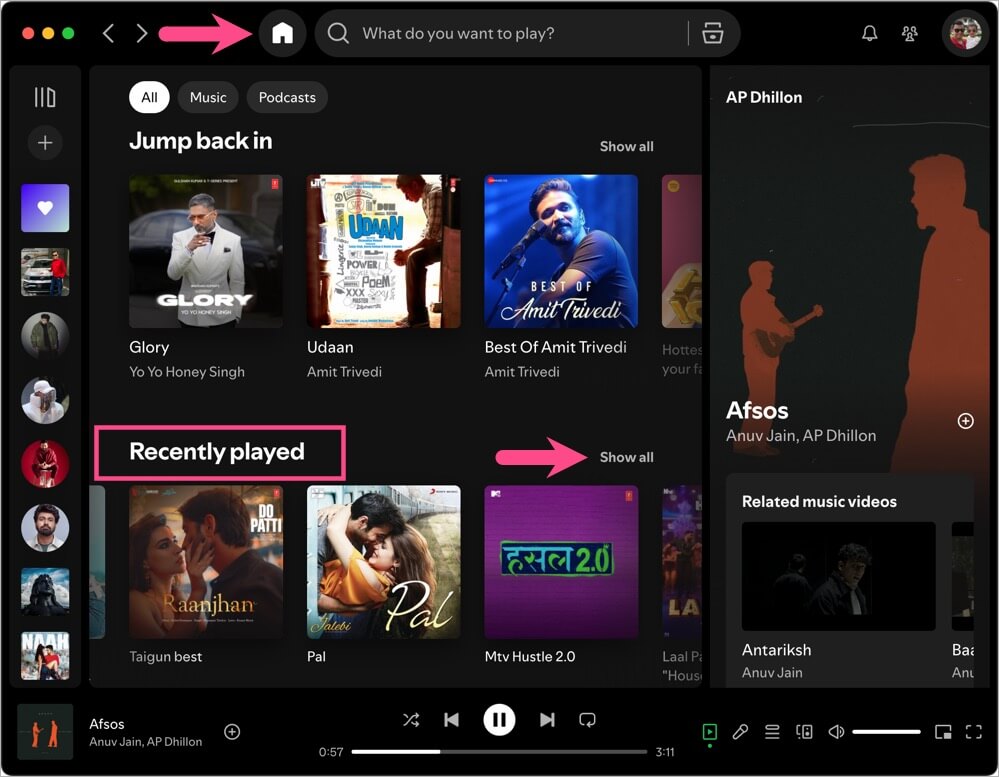The width and height of the screenshot is (999, 777).
Task: Click the Yo Yo Honey Singh artist text
Action: point(187,372)
